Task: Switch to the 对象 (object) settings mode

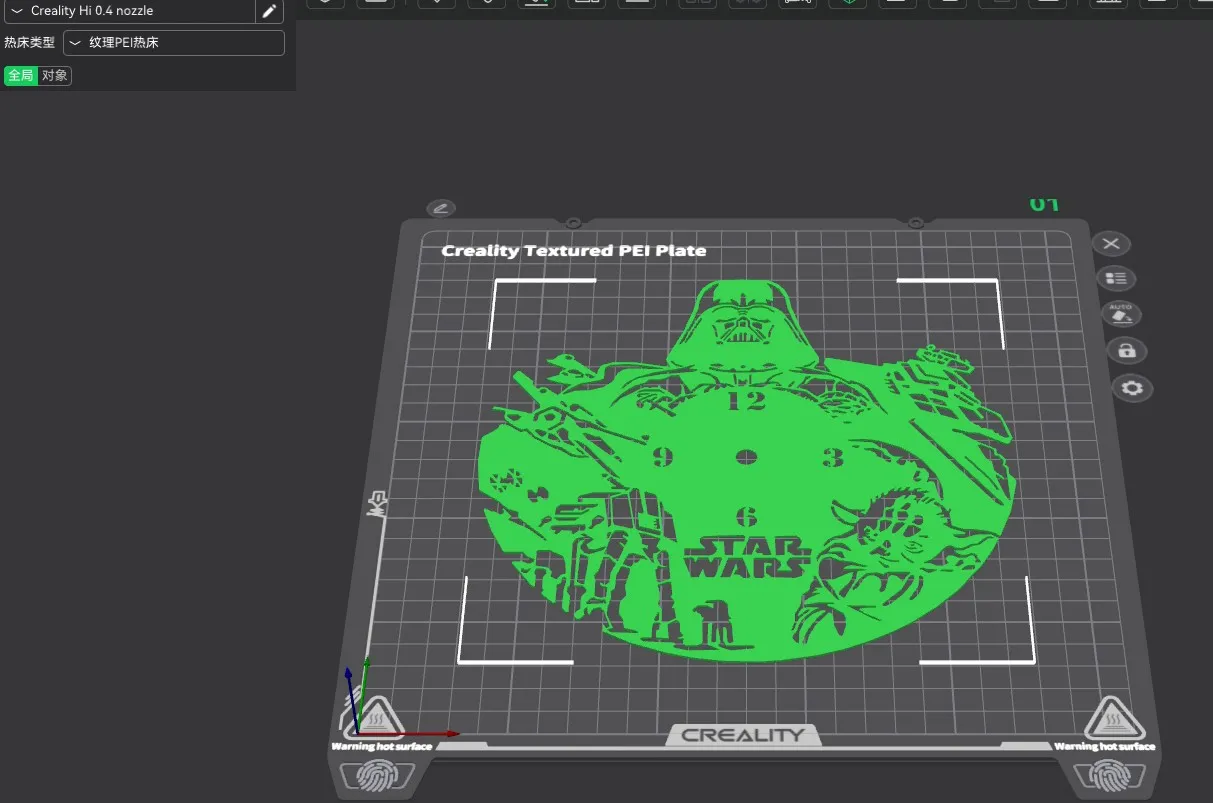Action: (x=55, y=76)
